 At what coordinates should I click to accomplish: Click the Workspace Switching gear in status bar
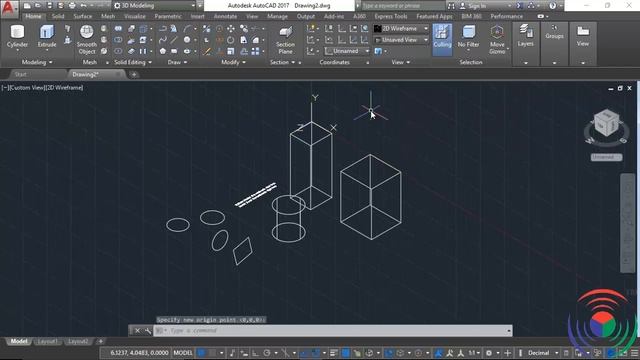pyautogui.click(x=489, y=353)
